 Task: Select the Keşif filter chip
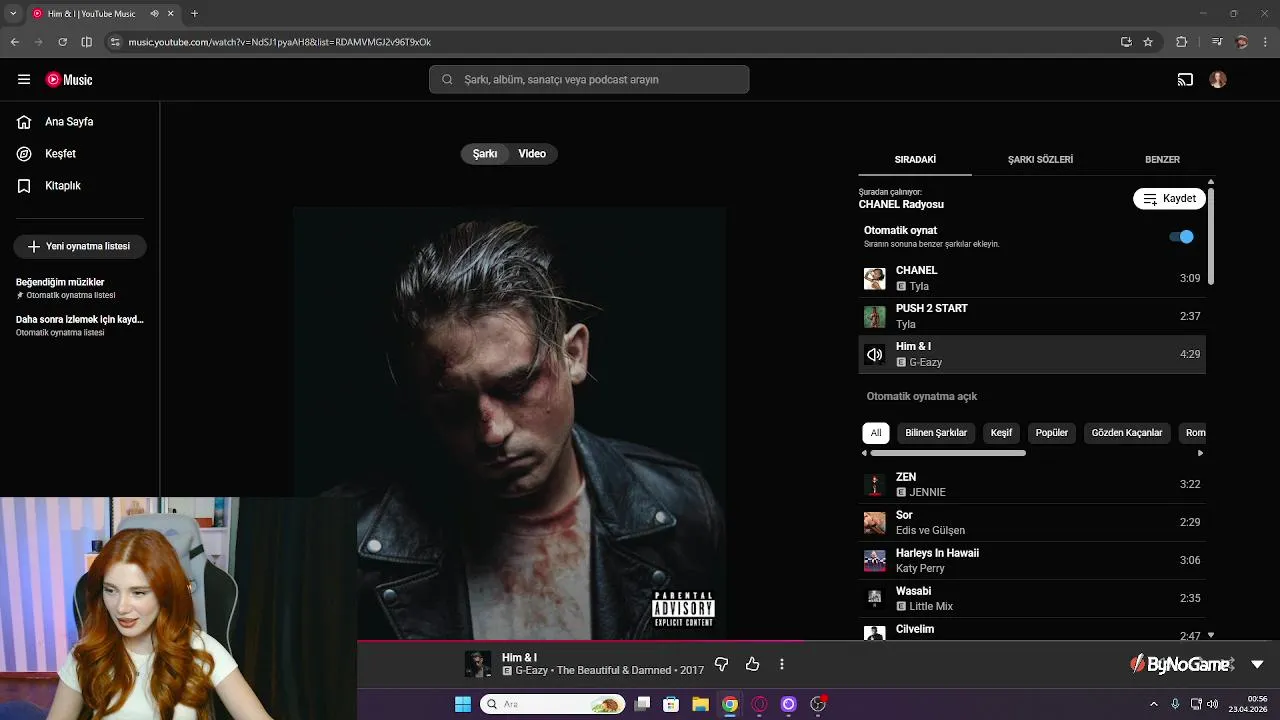1001,433
